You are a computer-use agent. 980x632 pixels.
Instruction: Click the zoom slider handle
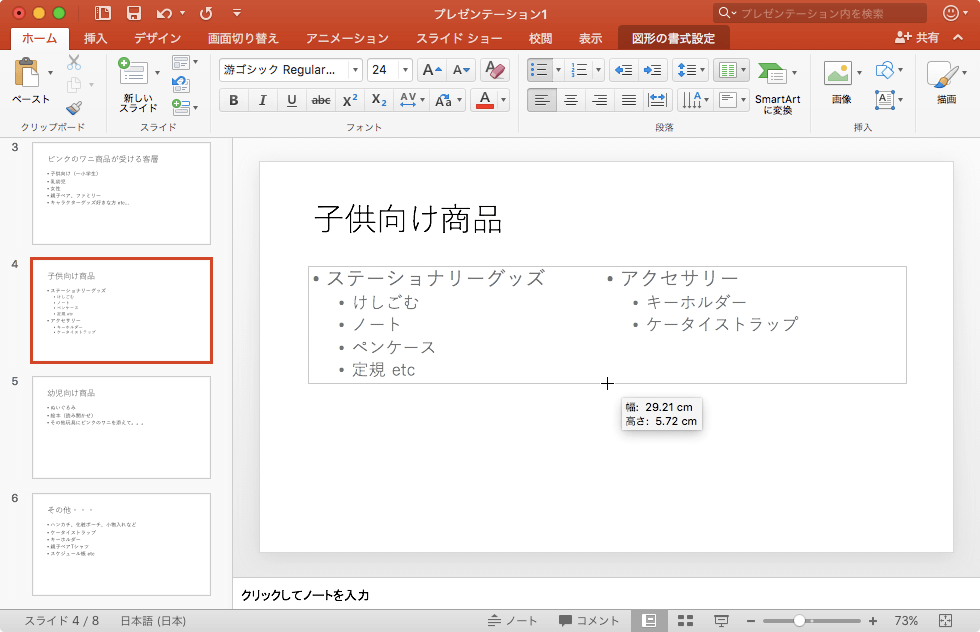tap(799, 621)
